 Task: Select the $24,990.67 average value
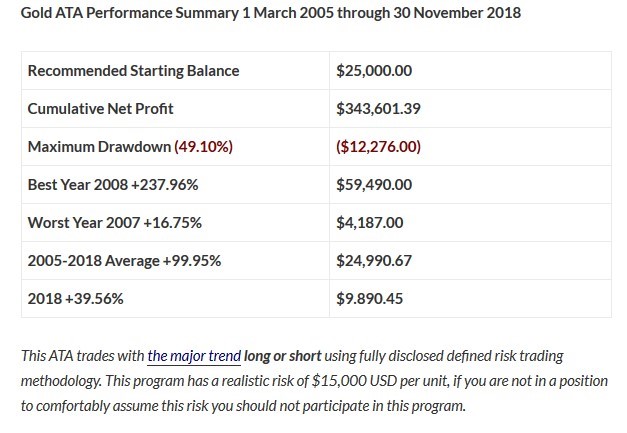tap(376, 260)
